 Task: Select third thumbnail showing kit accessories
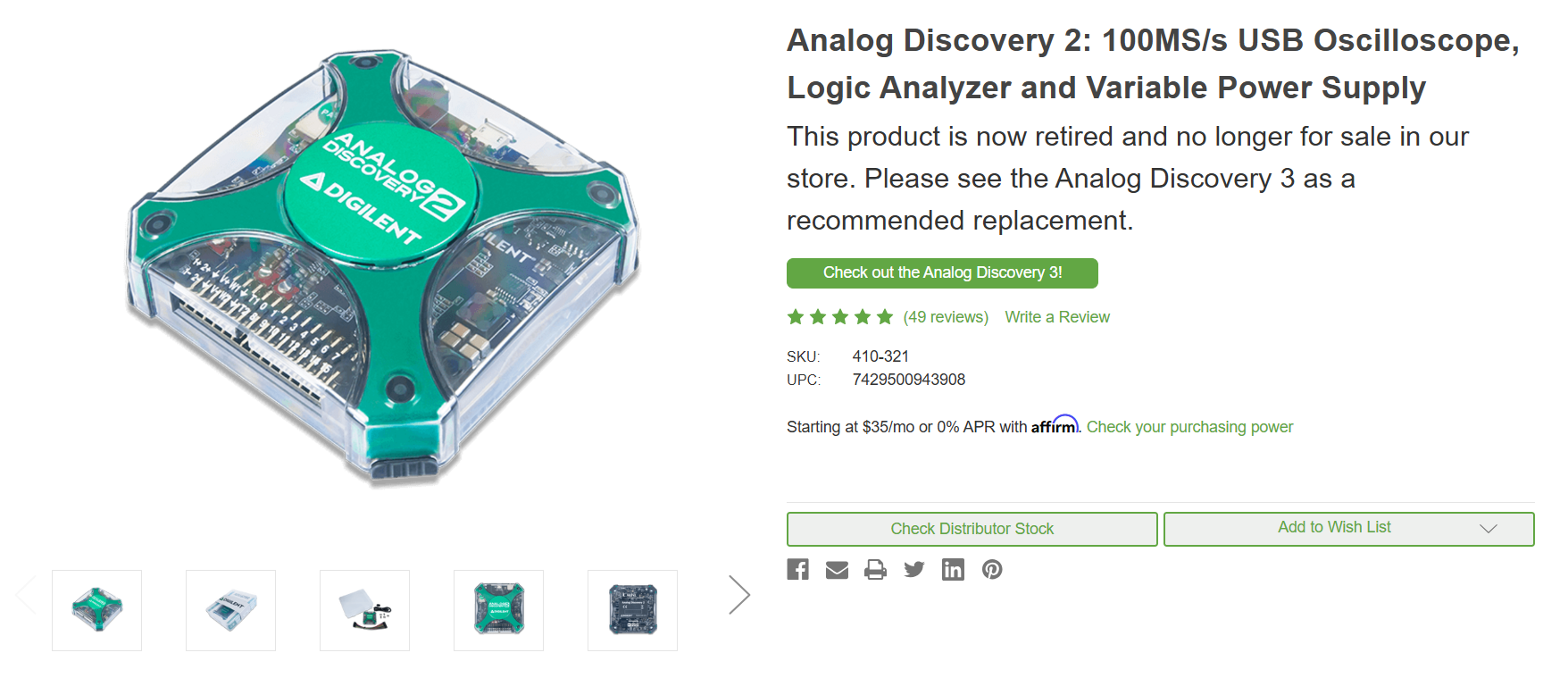pos(364,610)
